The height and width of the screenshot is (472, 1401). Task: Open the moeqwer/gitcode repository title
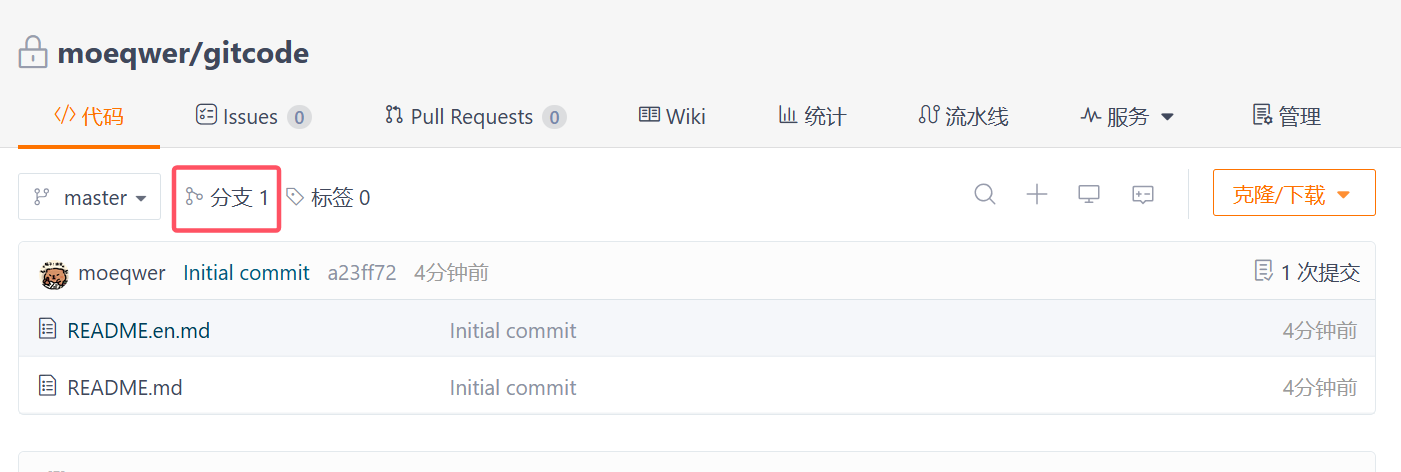click(x=183, y=53)
